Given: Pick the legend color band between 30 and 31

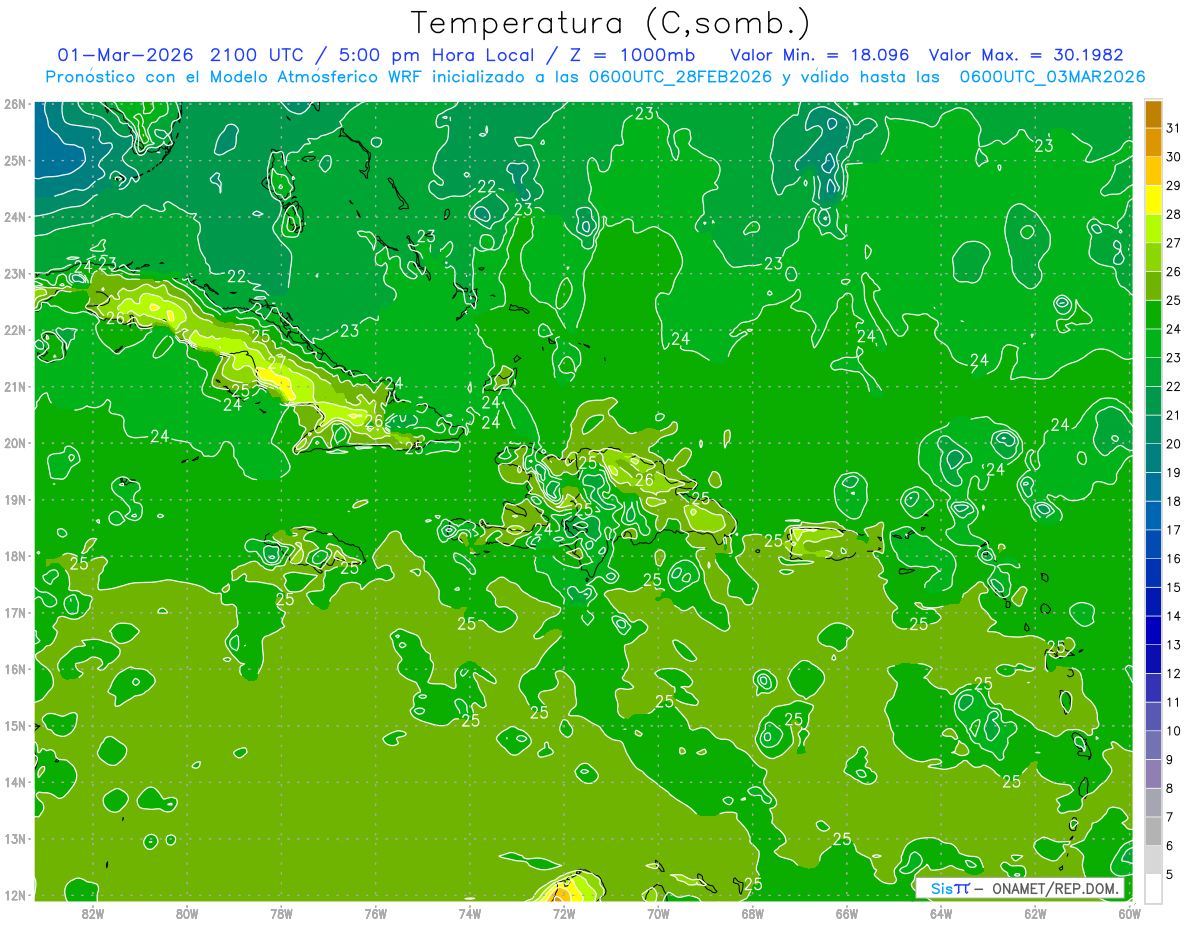Looking at the screenshot, I should (1153, 142).
